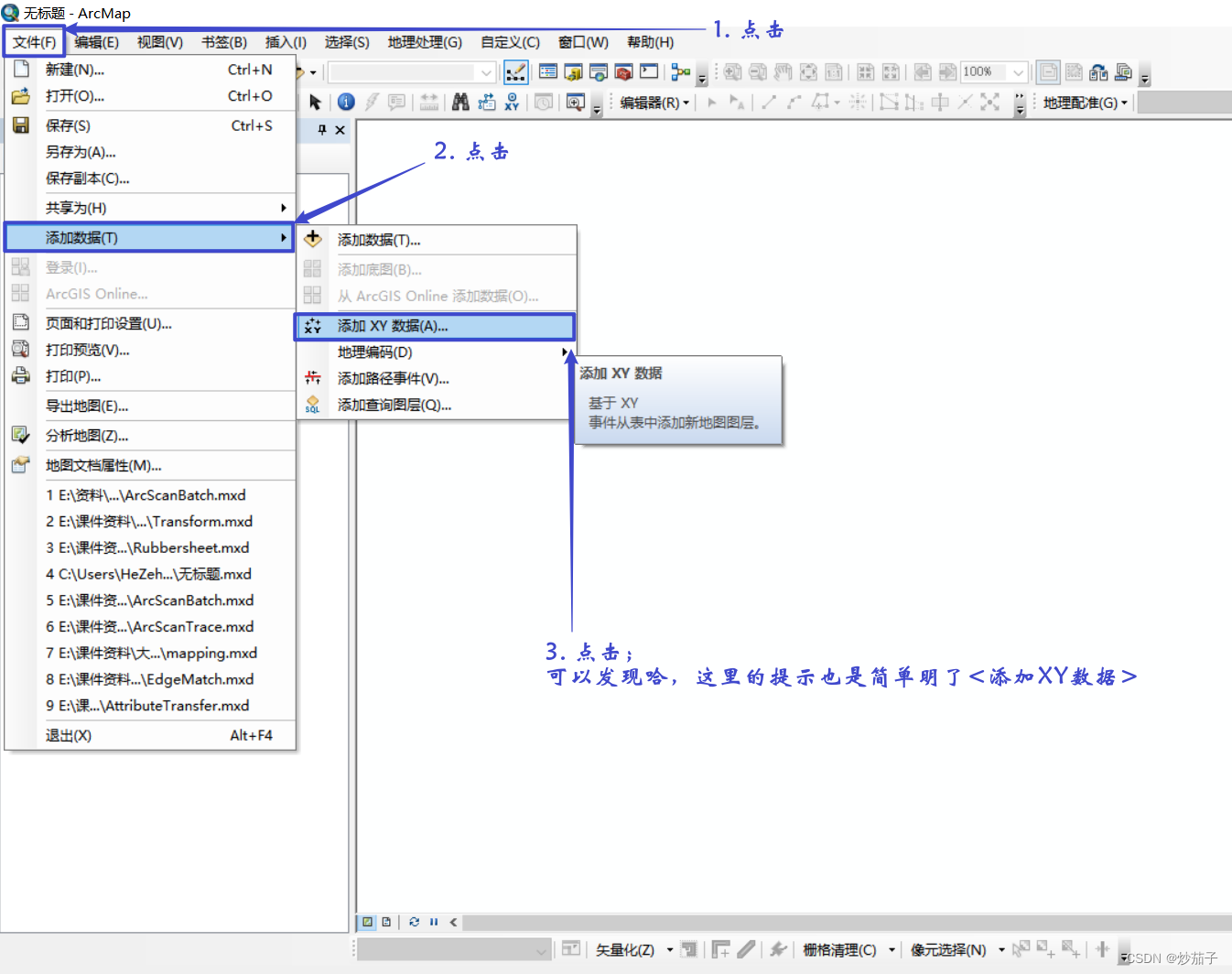Click the layout Zoom Out icon
The image size is (1232, 974).
pos(758,71)
